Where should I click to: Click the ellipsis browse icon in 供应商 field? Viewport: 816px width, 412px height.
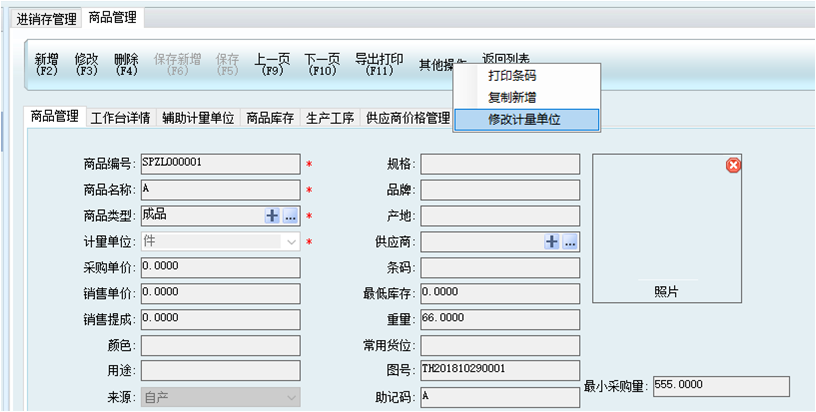tap(569, 241)
